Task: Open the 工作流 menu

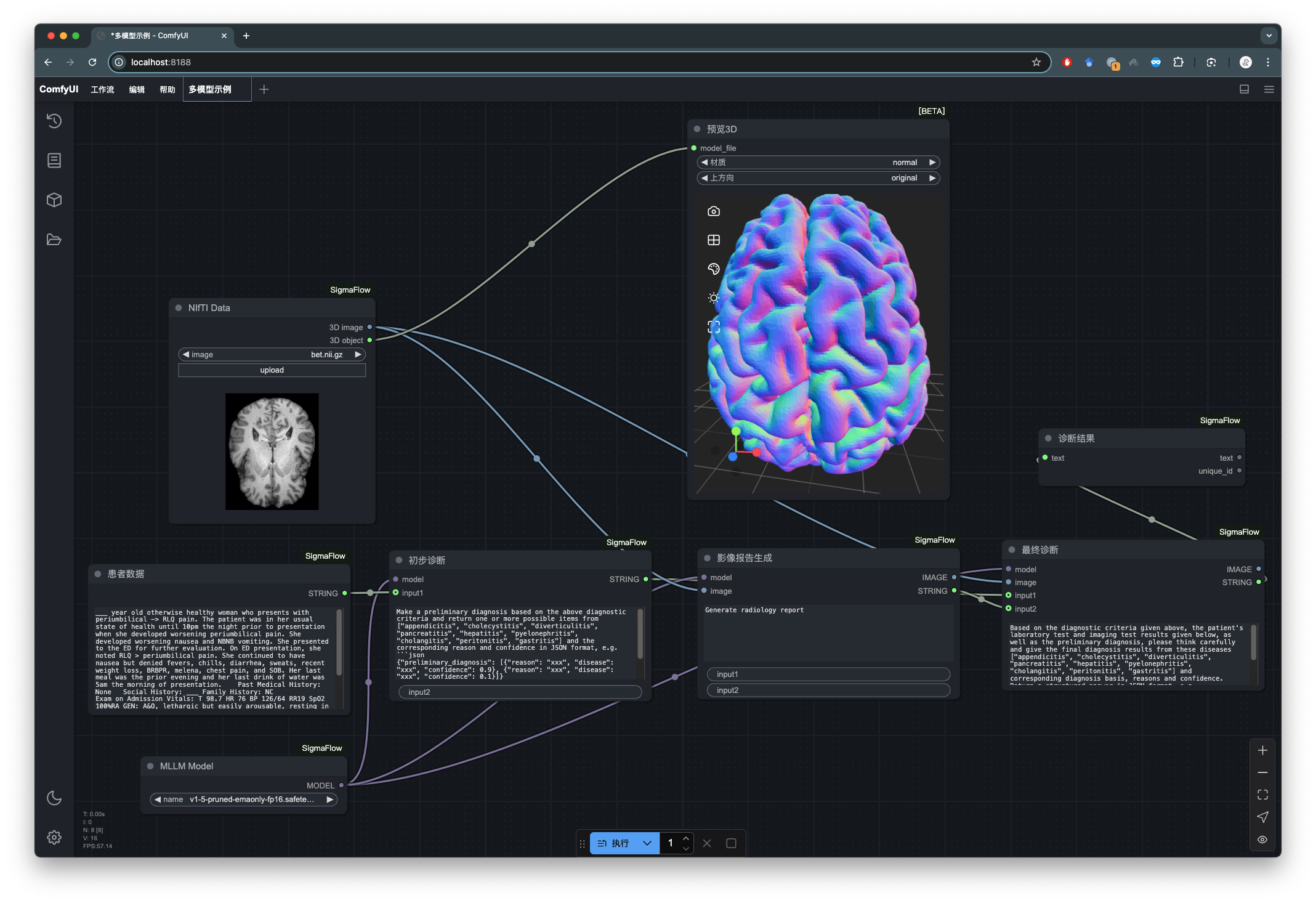Action: [102, 89]
